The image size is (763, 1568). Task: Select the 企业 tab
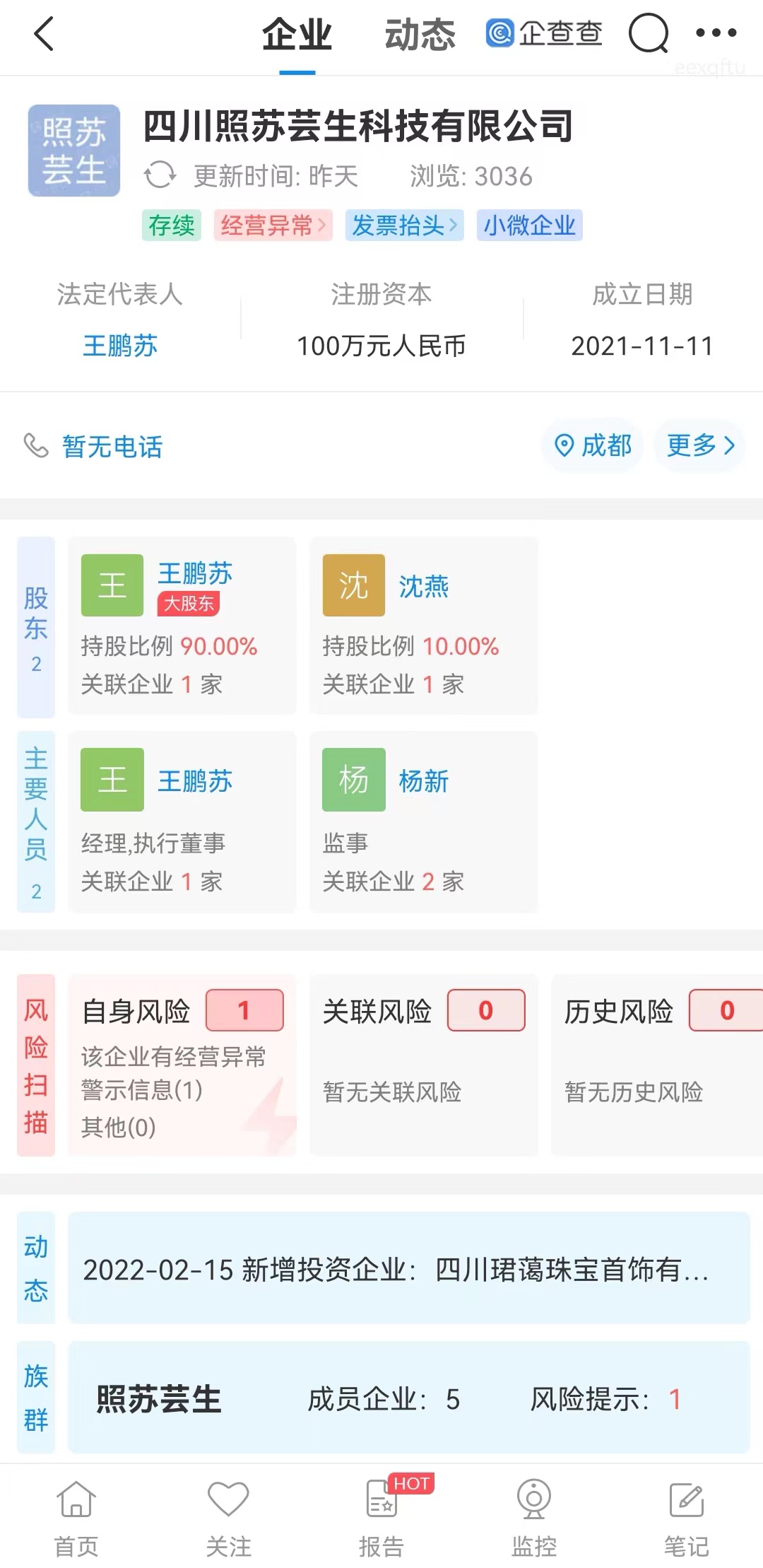(x=297, y=35)
